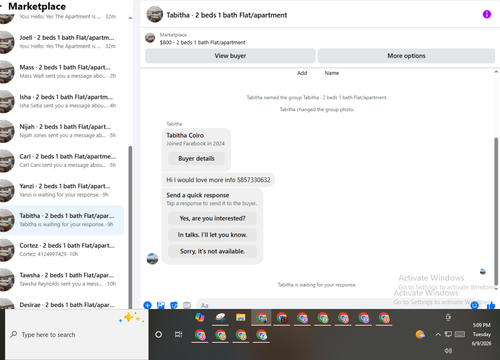Screen dimensions: 500x360
Task: Choose a sticker from composer
Action: pyautogui.click(x=174, y=305)
